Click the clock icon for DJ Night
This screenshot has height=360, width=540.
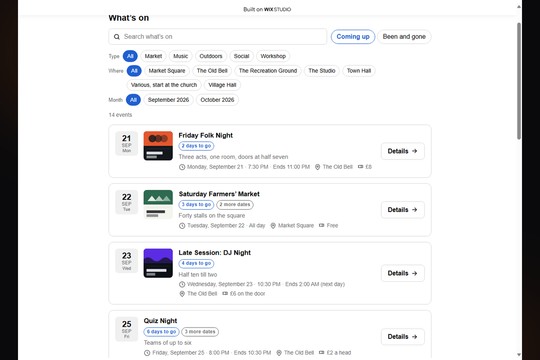[x=182, y=285]
